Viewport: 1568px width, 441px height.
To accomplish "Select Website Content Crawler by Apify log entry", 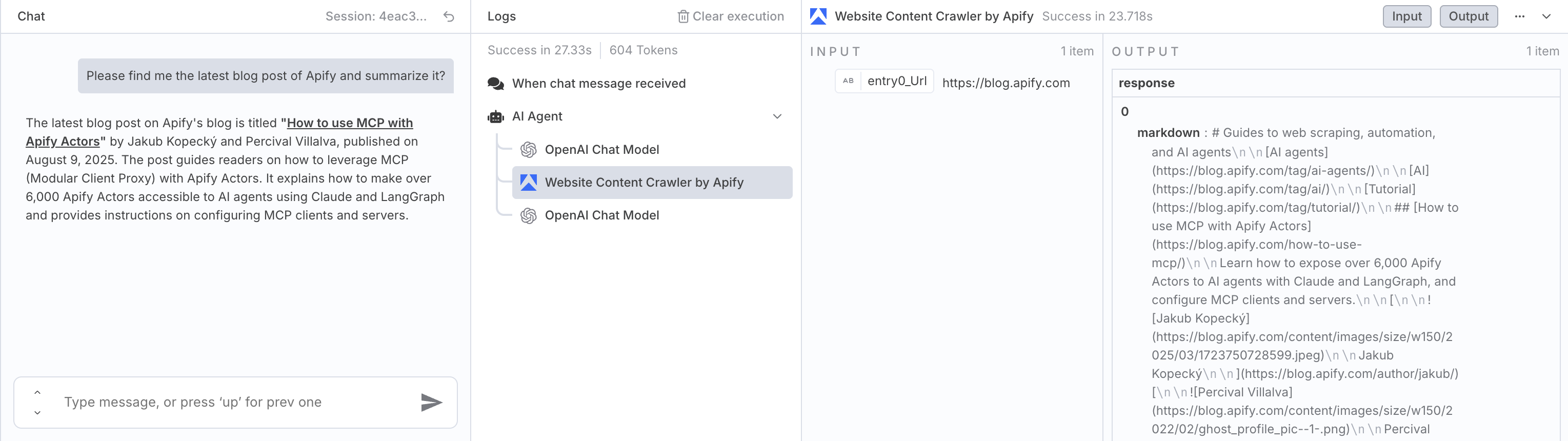I will (644, 182).
